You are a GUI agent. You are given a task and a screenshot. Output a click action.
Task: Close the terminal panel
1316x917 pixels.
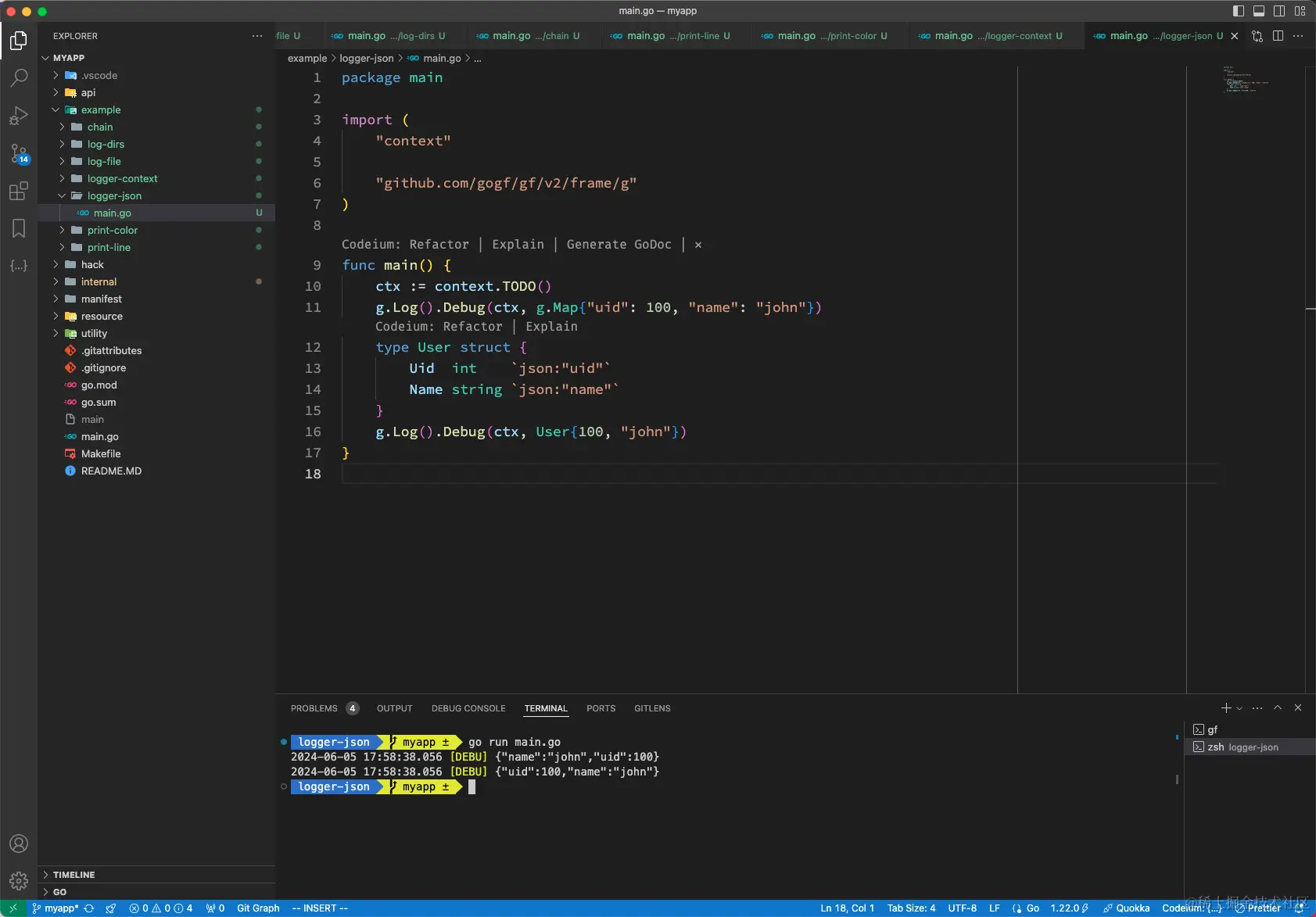tap(1298, 708)
